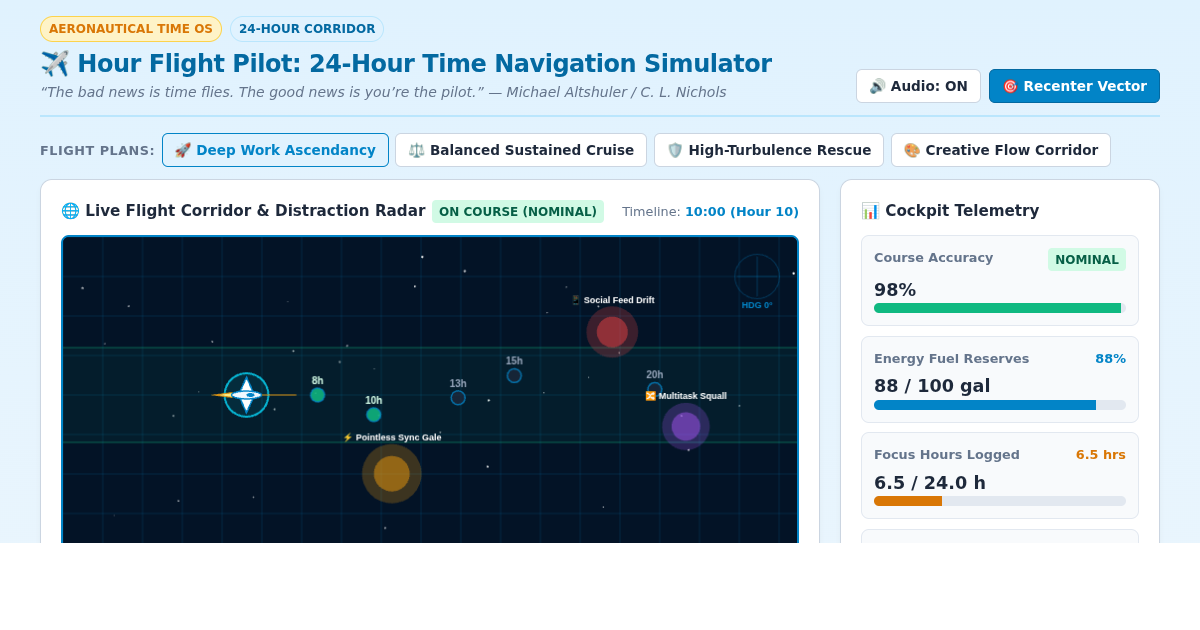
Task: Click the 20h waypoint ring
Action: point(654,389)
